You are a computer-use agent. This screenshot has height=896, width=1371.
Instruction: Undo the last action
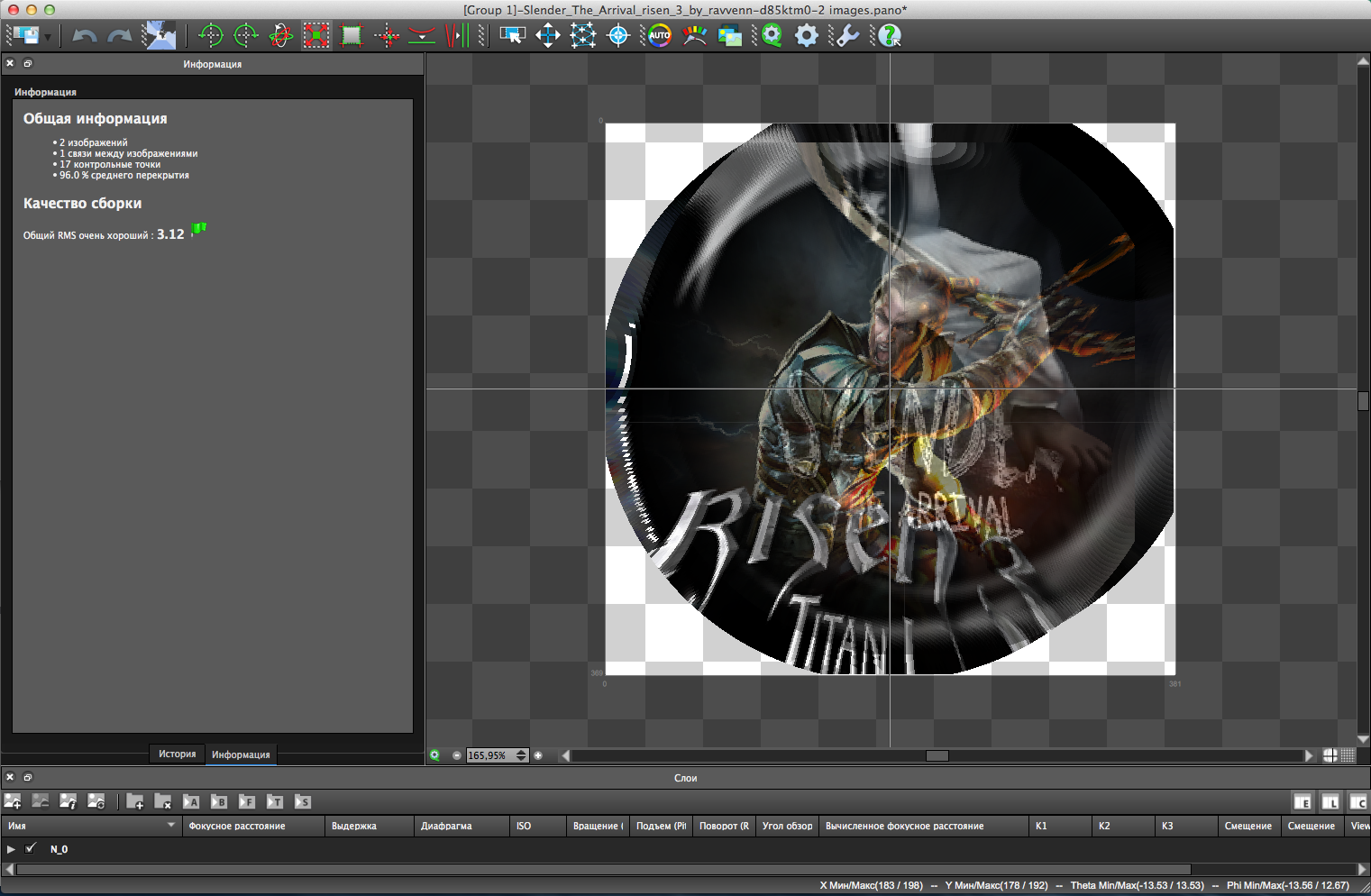pos(85,36)
